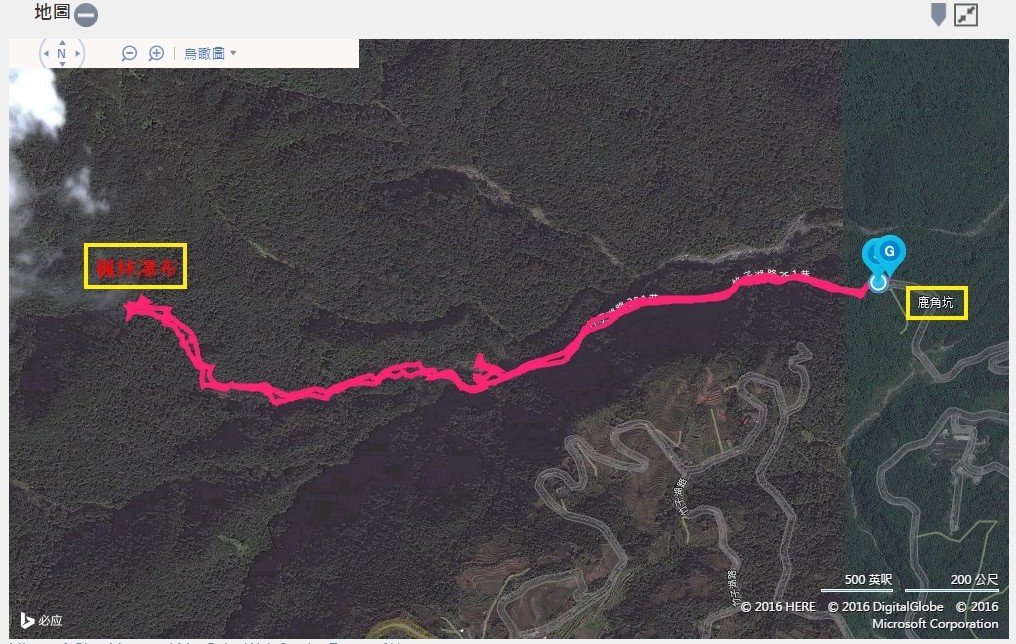Pan map west with compass left arrow
The width and height of the screenshot is (1016, 644).
(x=46, y=54)
